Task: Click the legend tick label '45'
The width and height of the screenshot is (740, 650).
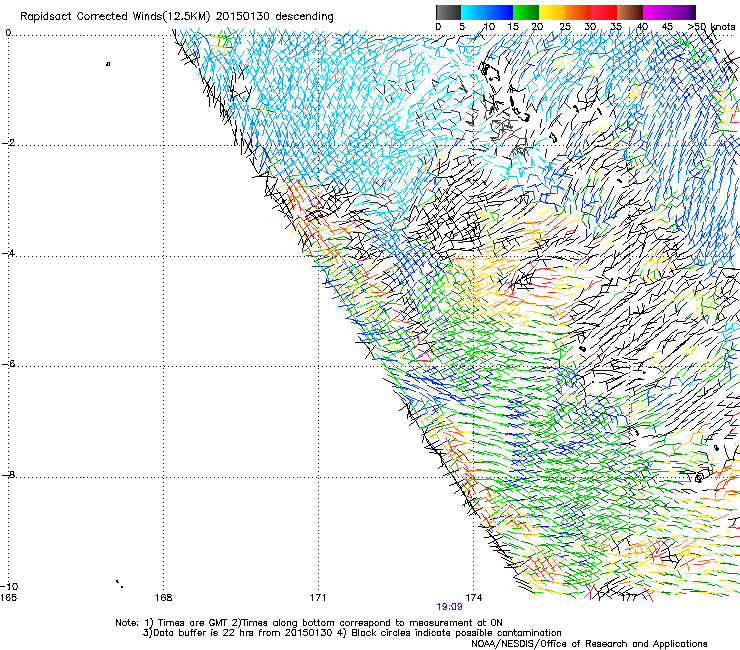Action: (667, 27)
